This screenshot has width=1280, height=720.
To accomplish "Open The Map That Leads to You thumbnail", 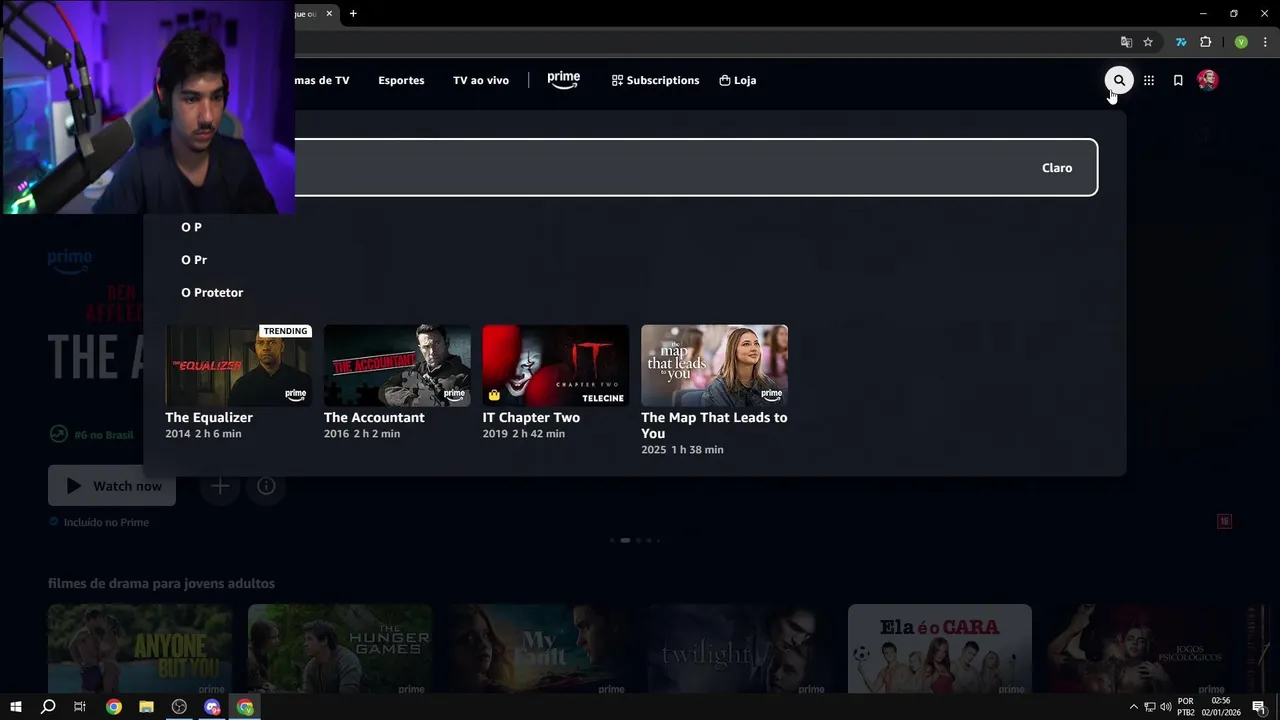I will point(714,365).
